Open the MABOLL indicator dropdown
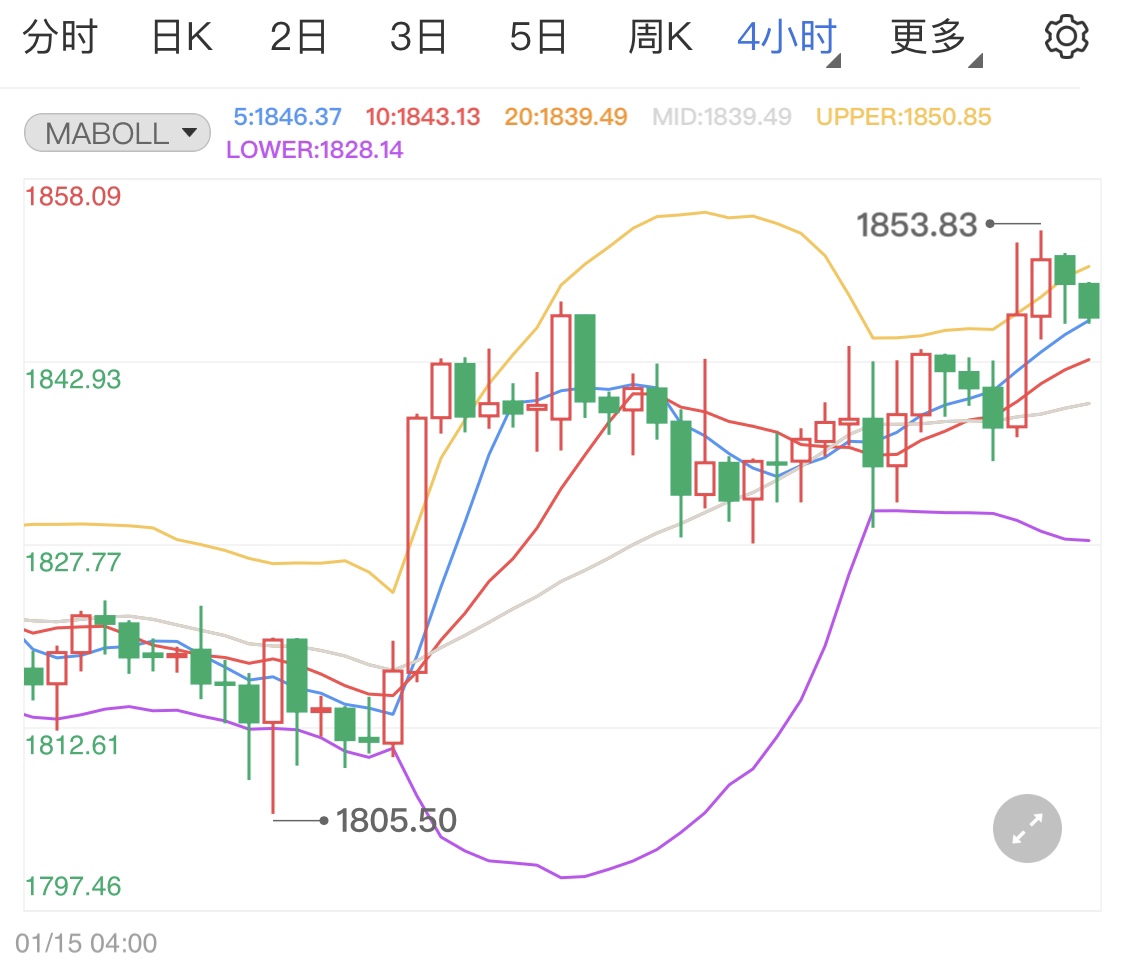 (117, 133)
